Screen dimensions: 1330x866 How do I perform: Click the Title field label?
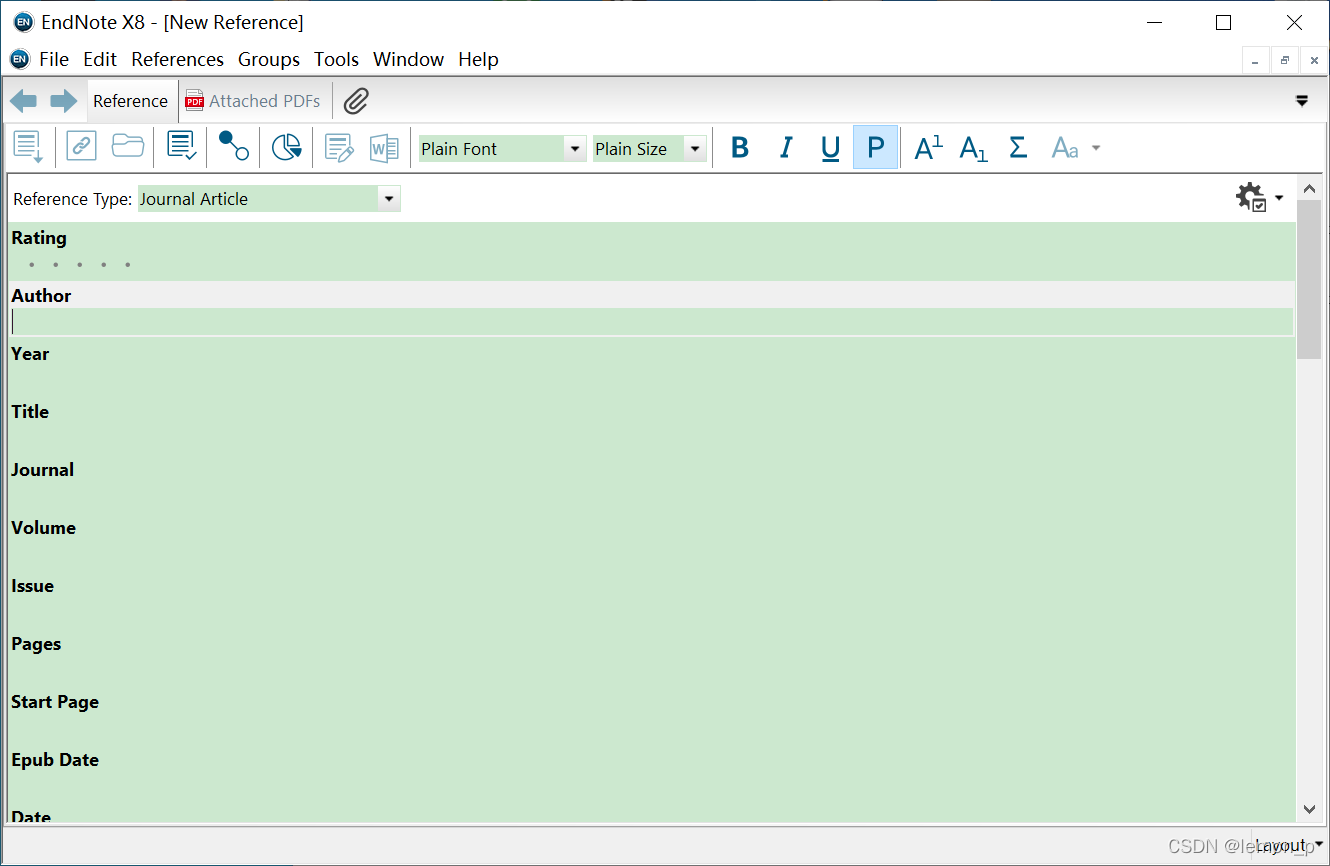pos(30,412)
